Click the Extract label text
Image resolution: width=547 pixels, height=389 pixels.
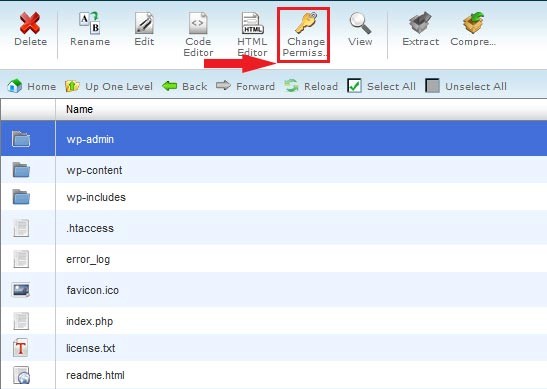click(x=421, y=42)
